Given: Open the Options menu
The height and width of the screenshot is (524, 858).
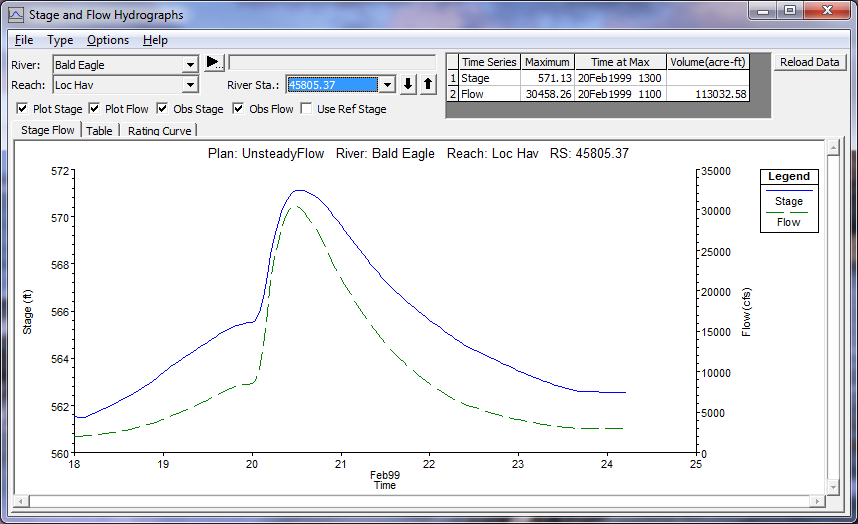Looking at the screenshot, I should point(107,40).
